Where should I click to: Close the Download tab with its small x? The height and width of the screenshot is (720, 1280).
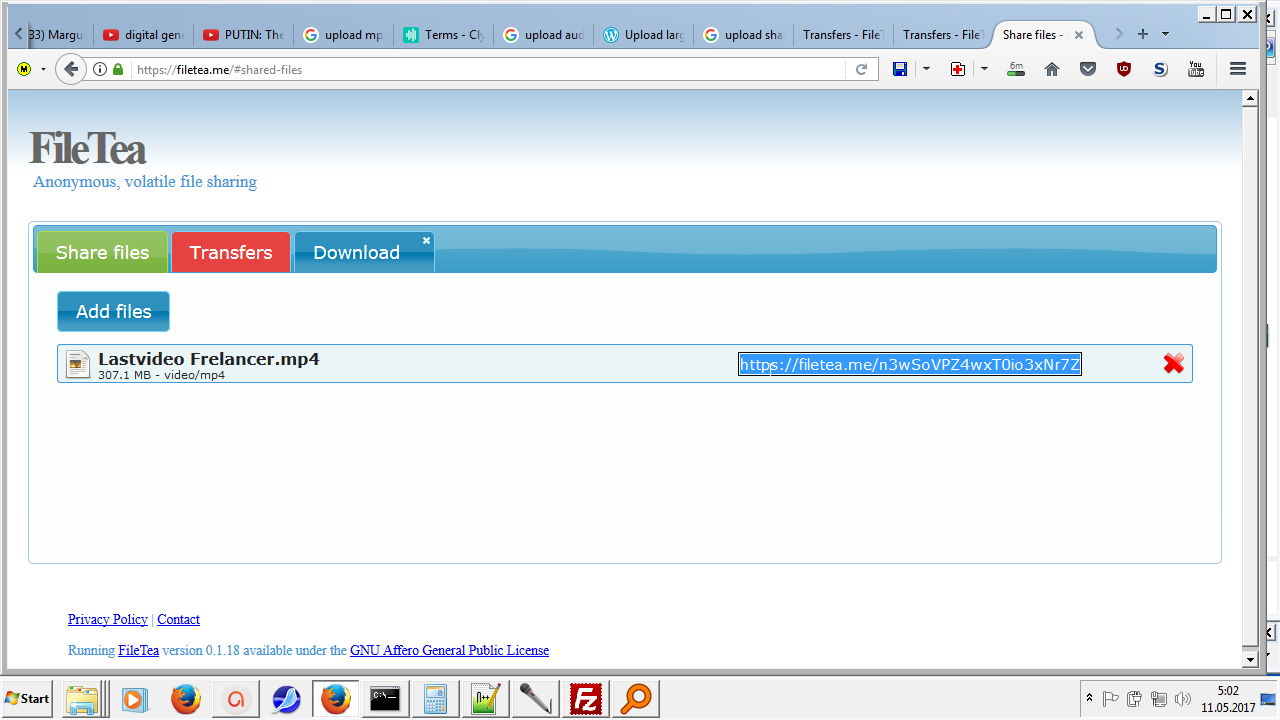(426, 241)
